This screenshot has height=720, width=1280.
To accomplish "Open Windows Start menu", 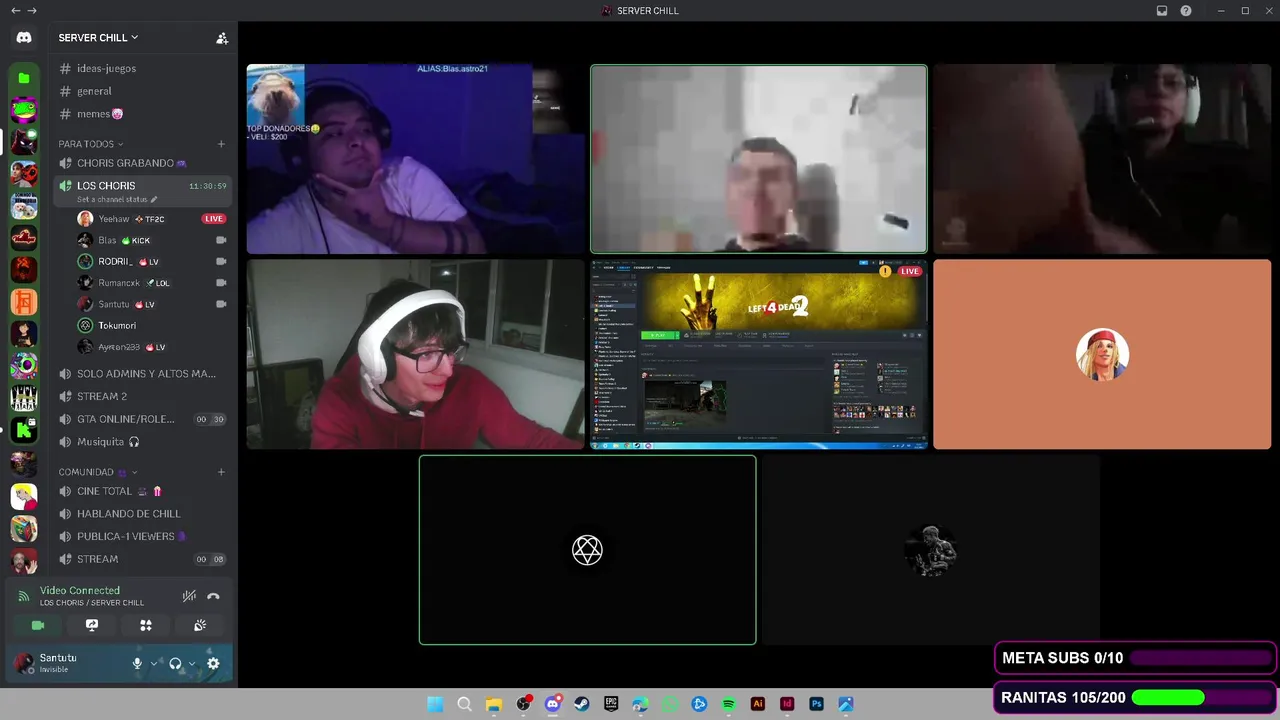I will click(435, 704).
